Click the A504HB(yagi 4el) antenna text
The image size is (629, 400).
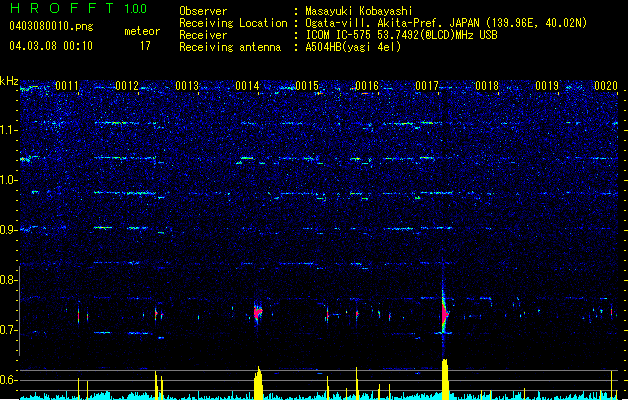pyautogui.click(x=353, y=47)
